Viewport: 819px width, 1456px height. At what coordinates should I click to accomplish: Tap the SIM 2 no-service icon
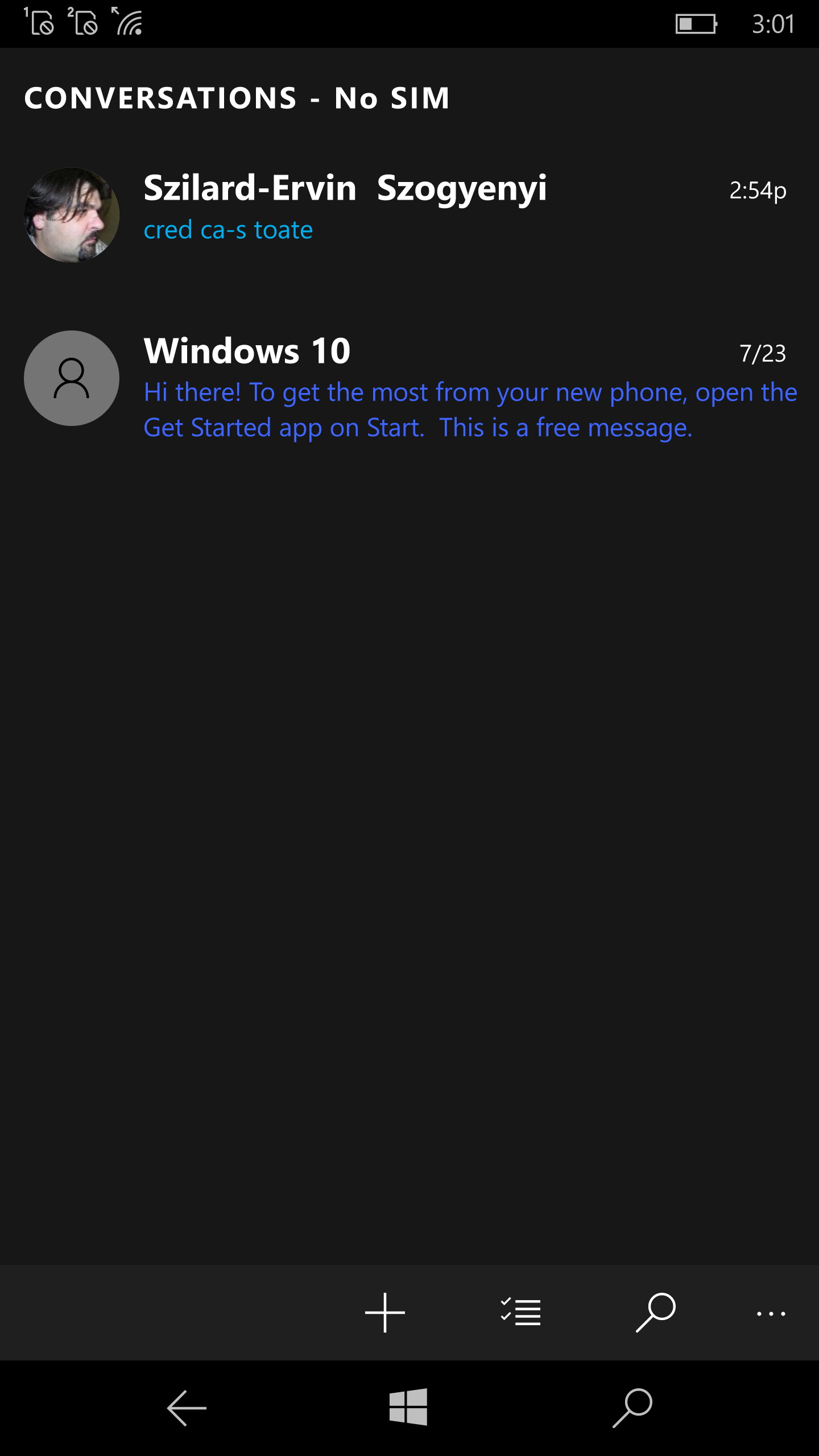[x=84, y=23]
